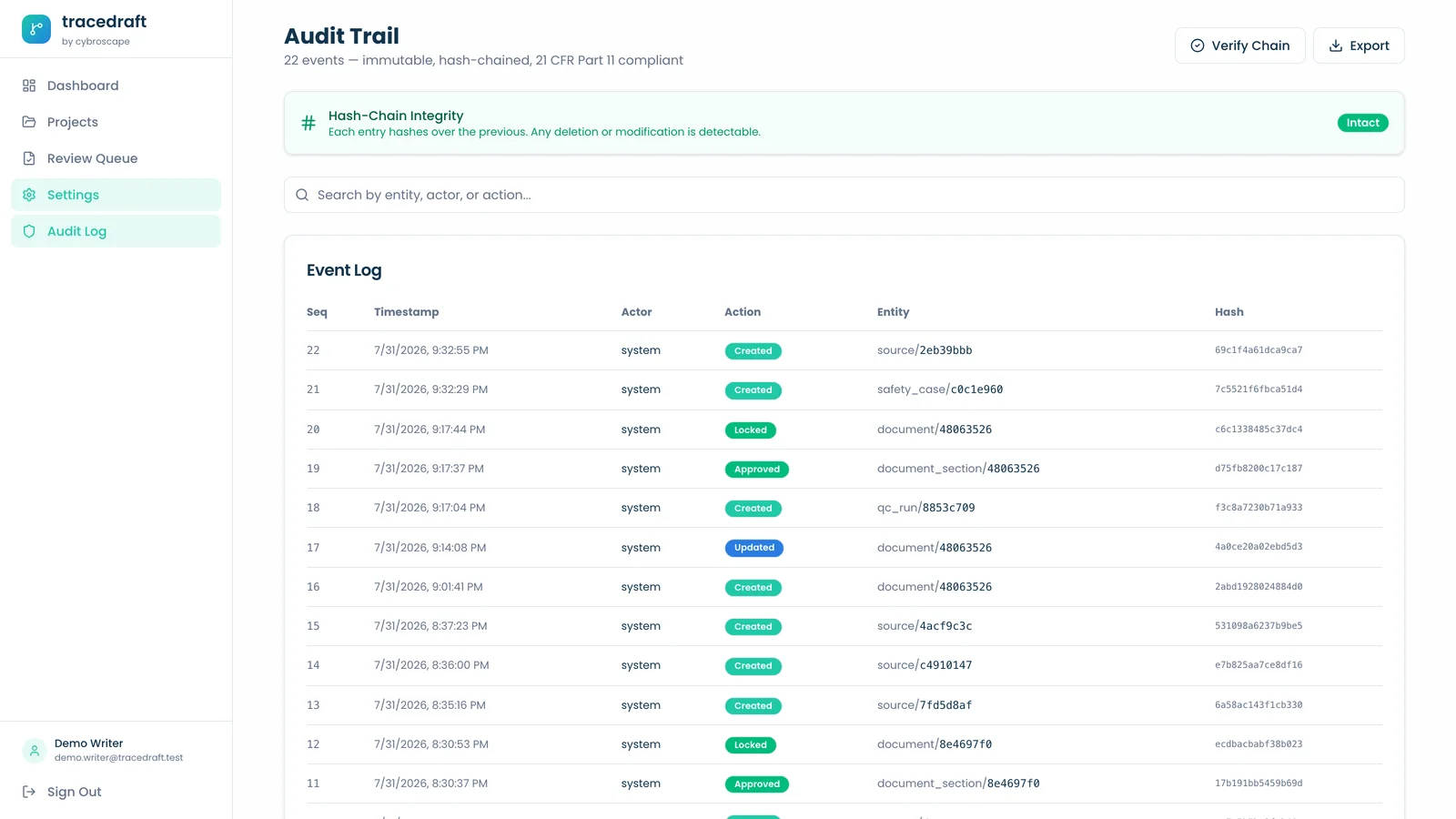Click the Export download icon
The height and width of the screenshot is (819, 1456).
point(1336,45)
